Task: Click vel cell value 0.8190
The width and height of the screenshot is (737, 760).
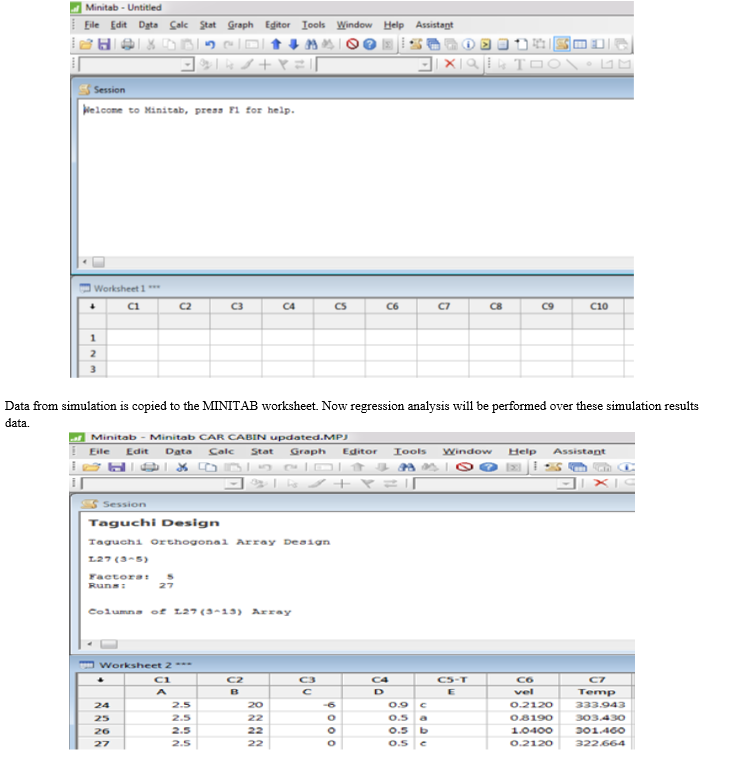Action: pos(523,718)
